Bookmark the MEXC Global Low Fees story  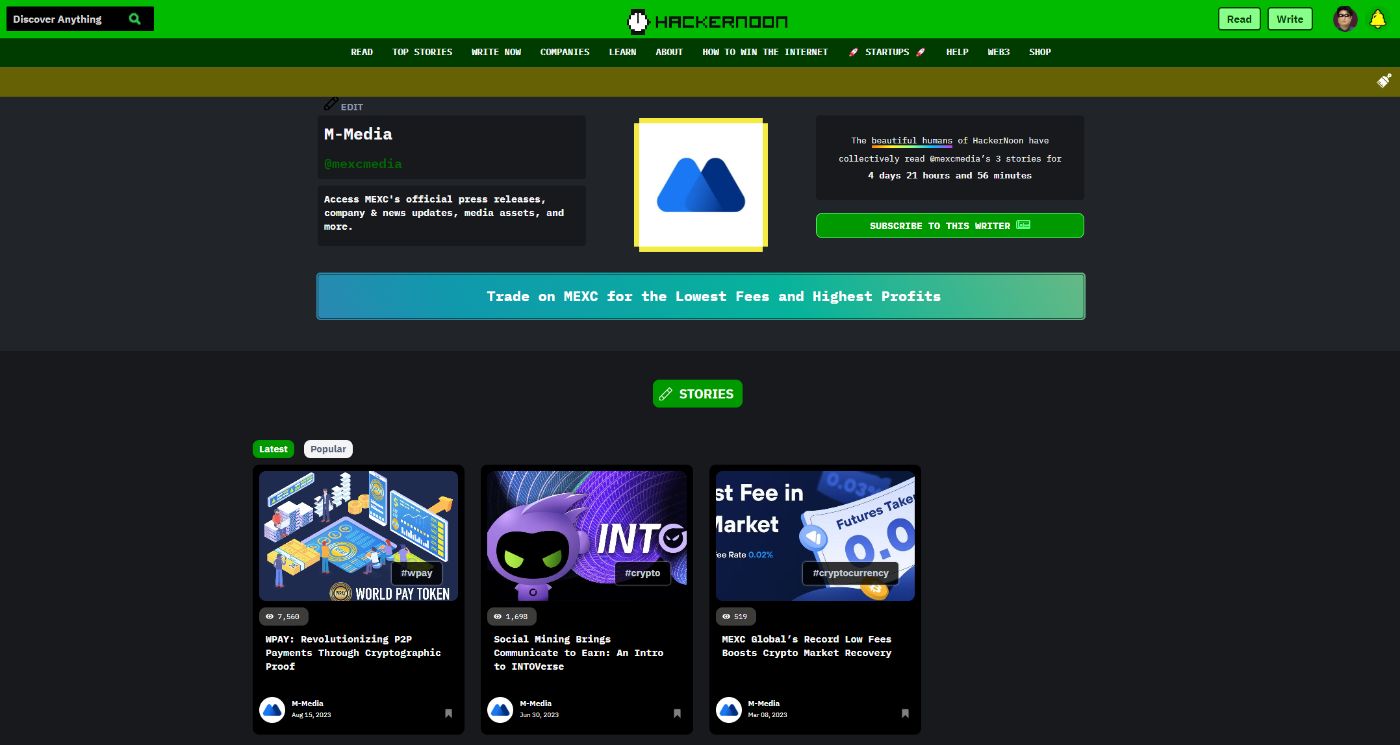point(905,713)
